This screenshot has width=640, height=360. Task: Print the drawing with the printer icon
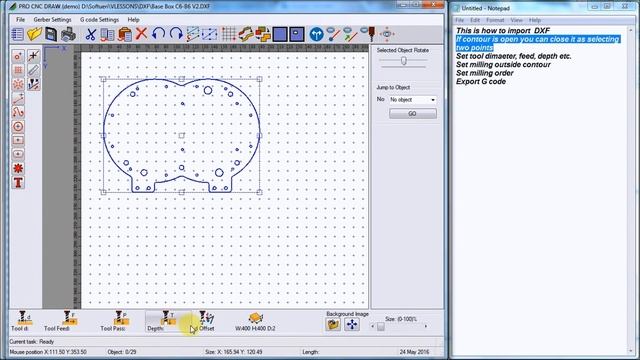click(x=68, y=34)
